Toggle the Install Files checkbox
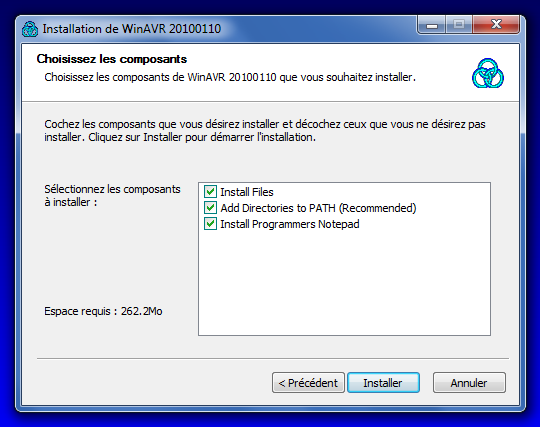The height and width of the screenshot is (427, 540). 210,192
